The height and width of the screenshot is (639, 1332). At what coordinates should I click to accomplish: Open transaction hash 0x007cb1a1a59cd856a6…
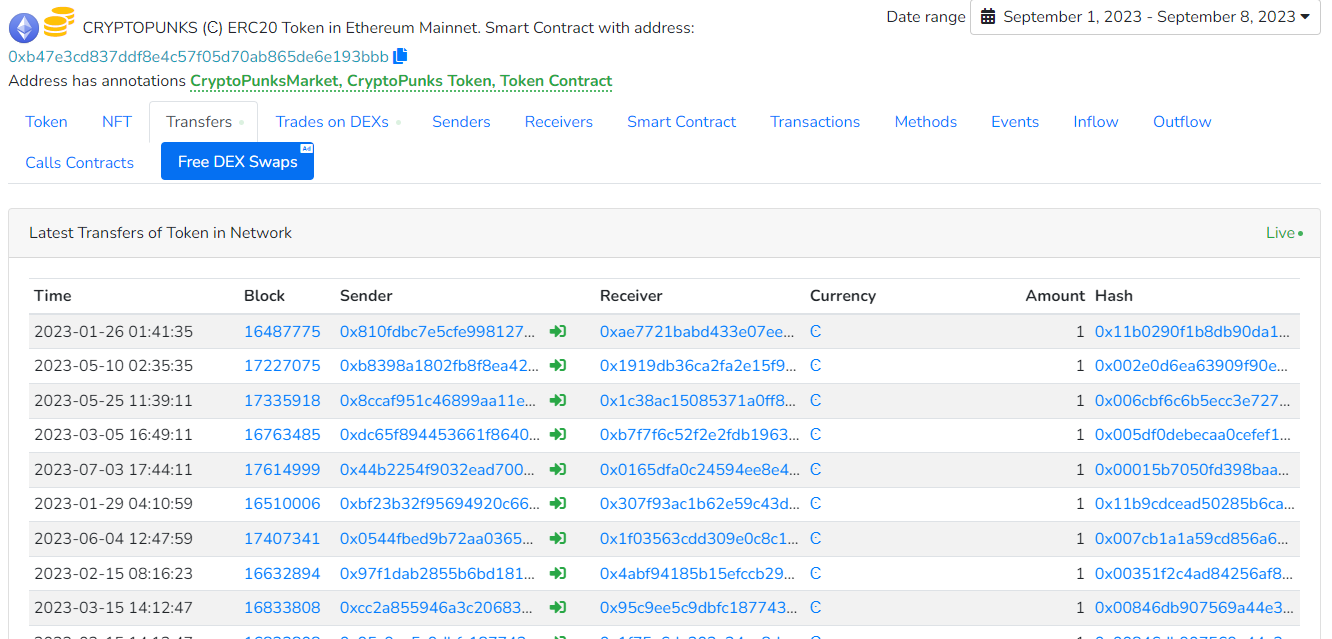pyautogui.click(x=1192, y=539)
